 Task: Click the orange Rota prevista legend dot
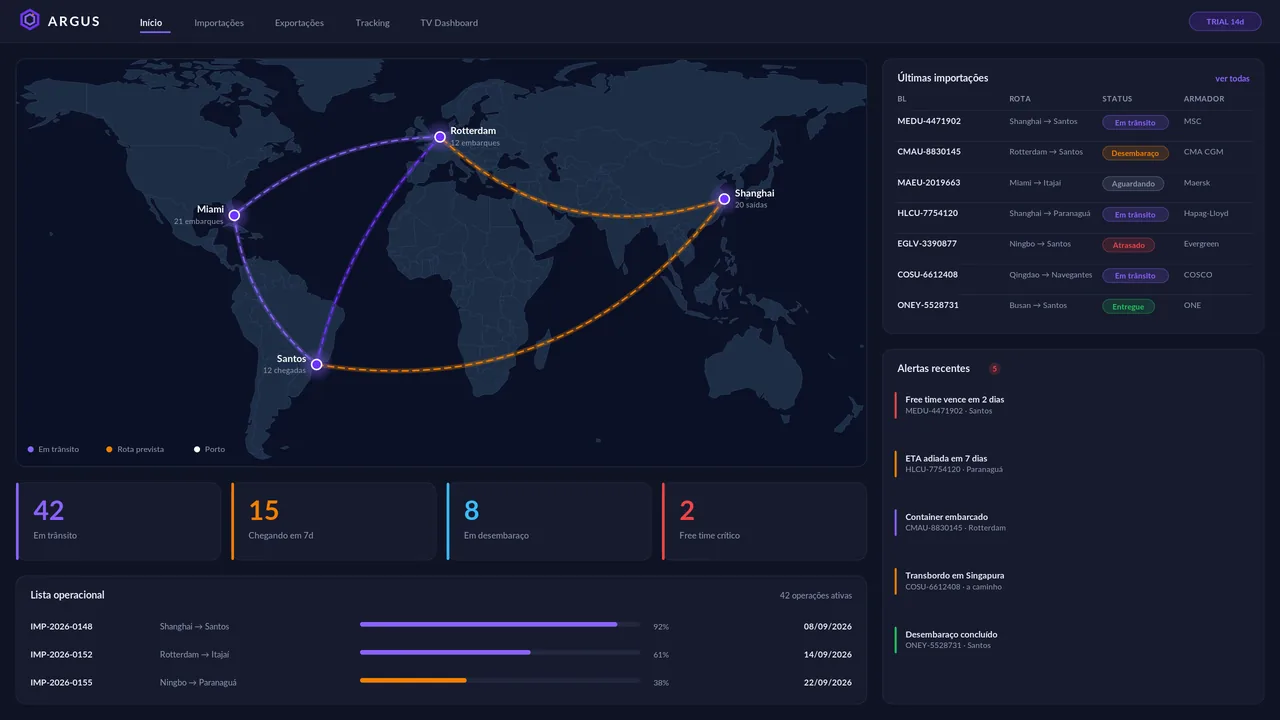(109, 450)
